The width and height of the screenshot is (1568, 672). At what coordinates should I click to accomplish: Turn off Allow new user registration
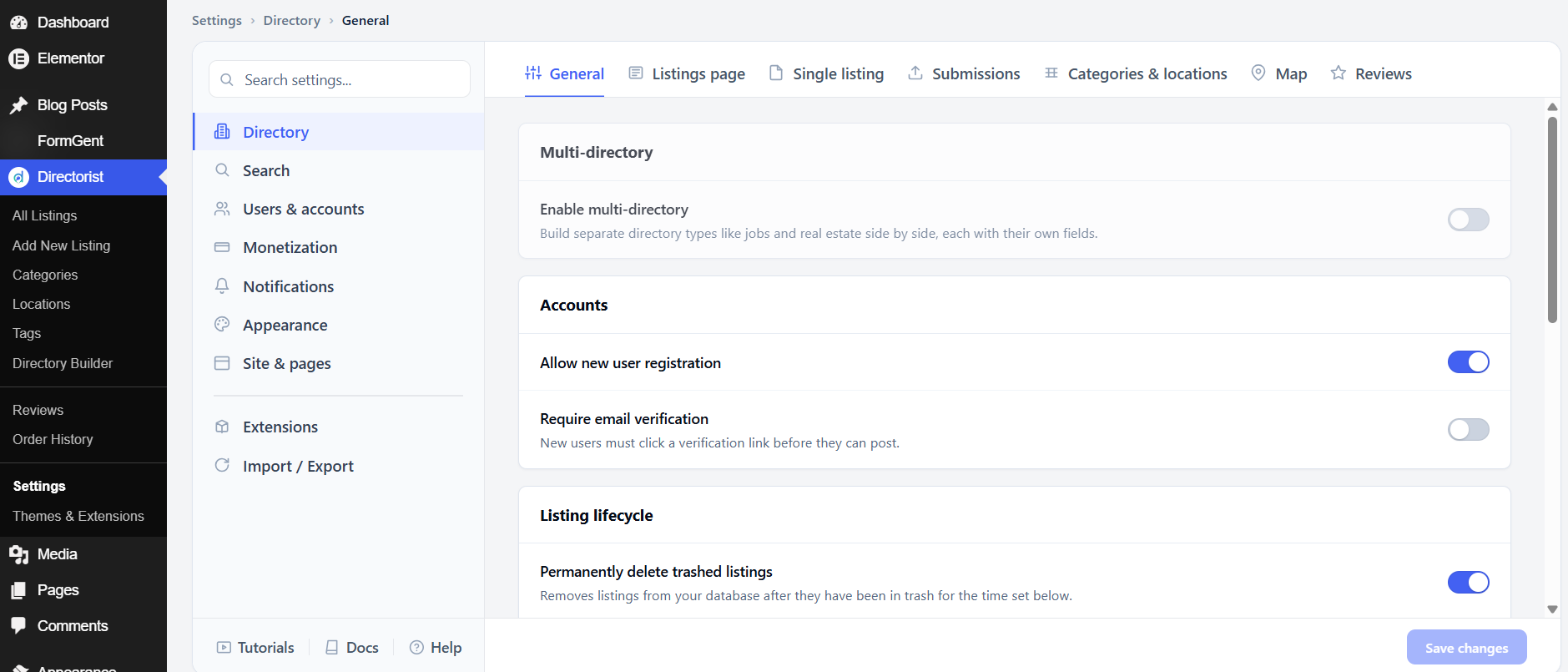1469,361
